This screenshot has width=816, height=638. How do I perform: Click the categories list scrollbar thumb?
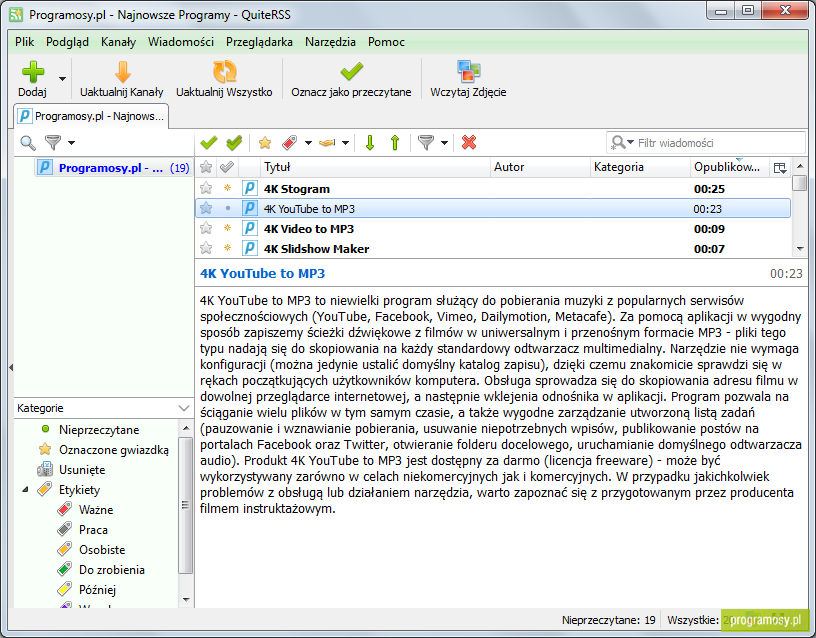point(185,505)
